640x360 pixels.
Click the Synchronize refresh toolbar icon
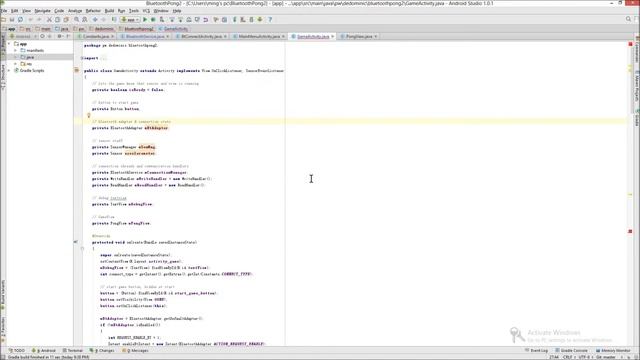[x=20, y=20]
